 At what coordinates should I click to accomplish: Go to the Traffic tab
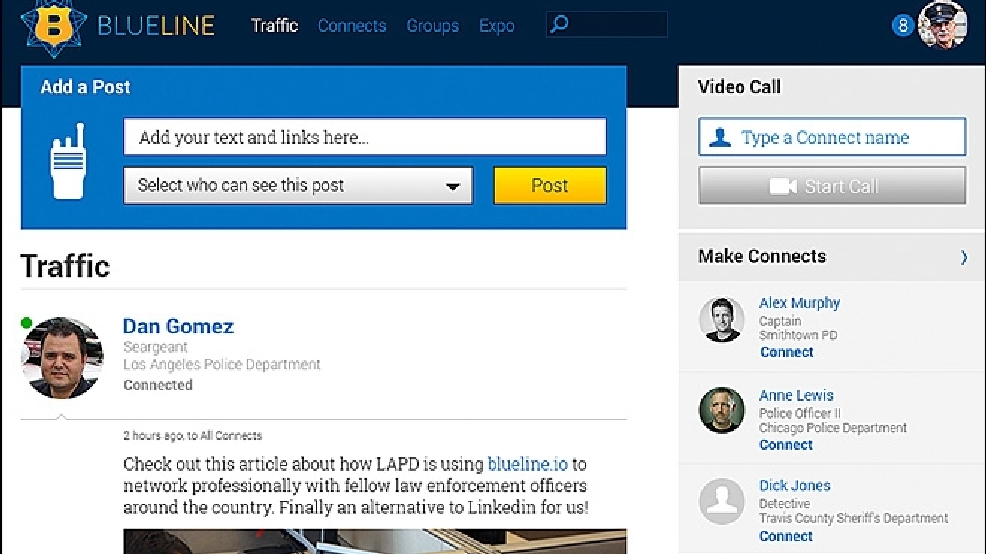coord(274,26)
